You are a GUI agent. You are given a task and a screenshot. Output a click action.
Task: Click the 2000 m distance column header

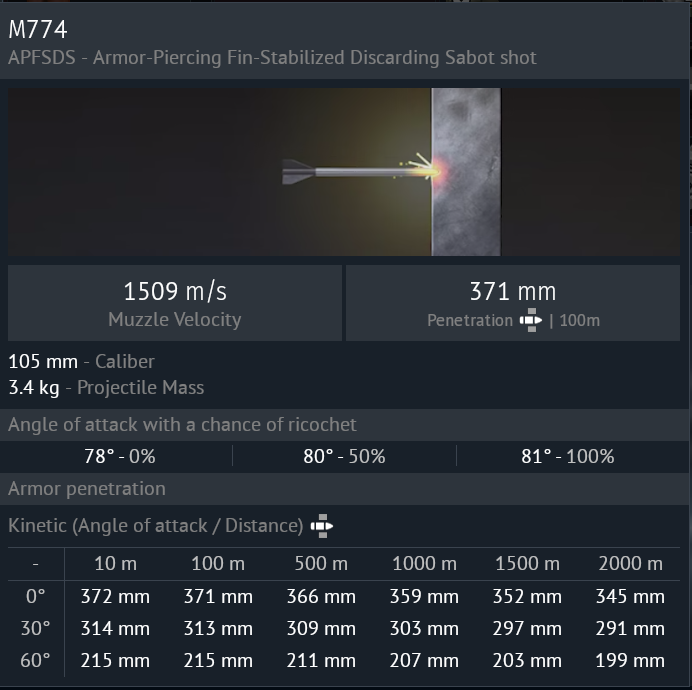(630, 564)
